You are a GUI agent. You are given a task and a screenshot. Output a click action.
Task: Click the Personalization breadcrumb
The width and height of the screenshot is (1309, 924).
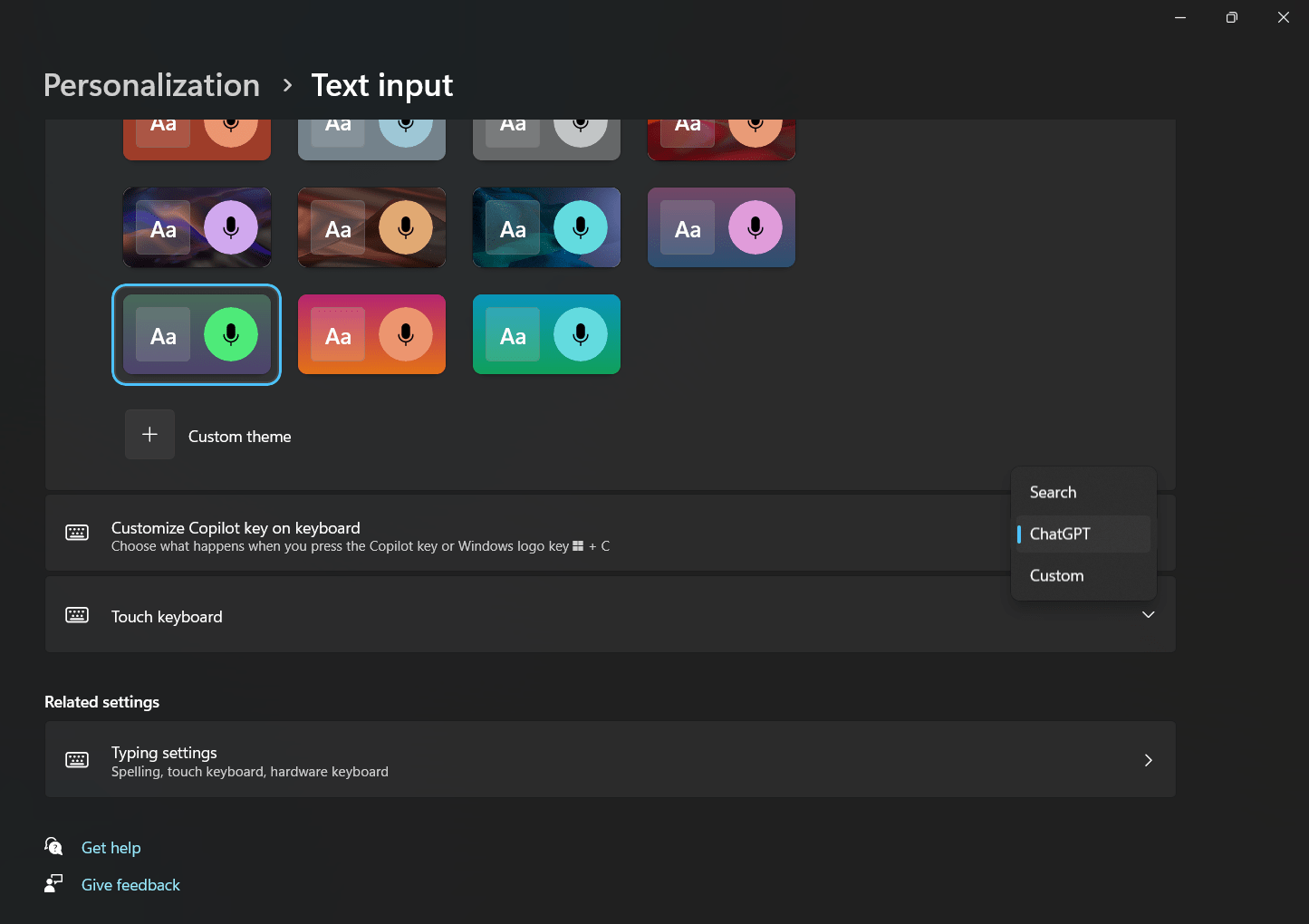(x=151, y=85)
